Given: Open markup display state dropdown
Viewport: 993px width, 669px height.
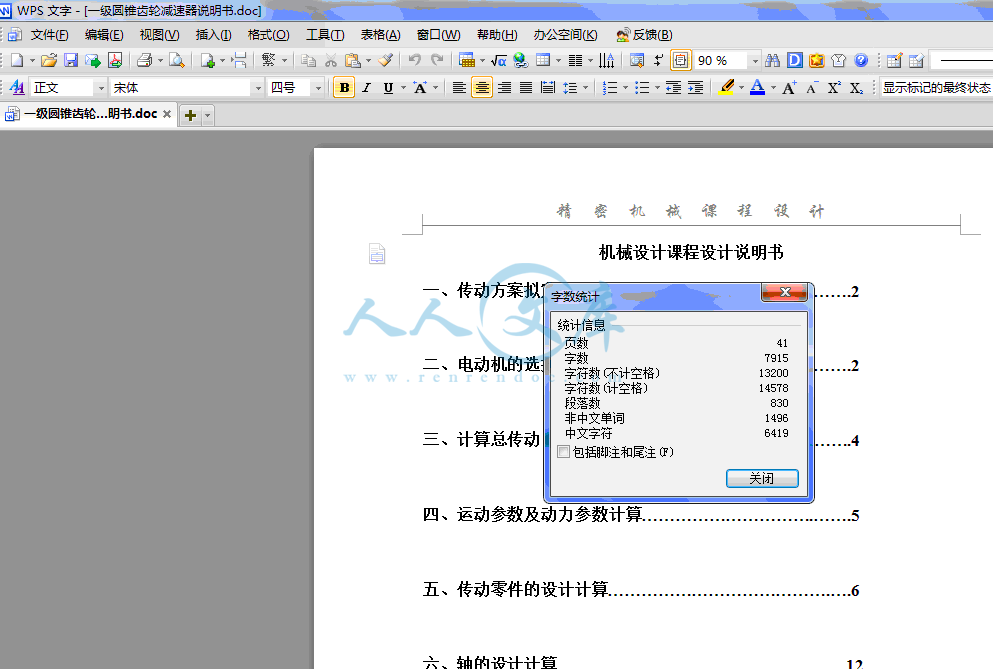Looking at the screenshot, I should pyautogui.click(x=936, y=87).
